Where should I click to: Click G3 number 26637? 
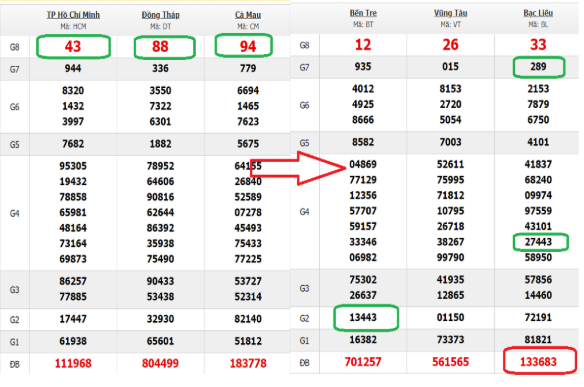coord(363,295)
